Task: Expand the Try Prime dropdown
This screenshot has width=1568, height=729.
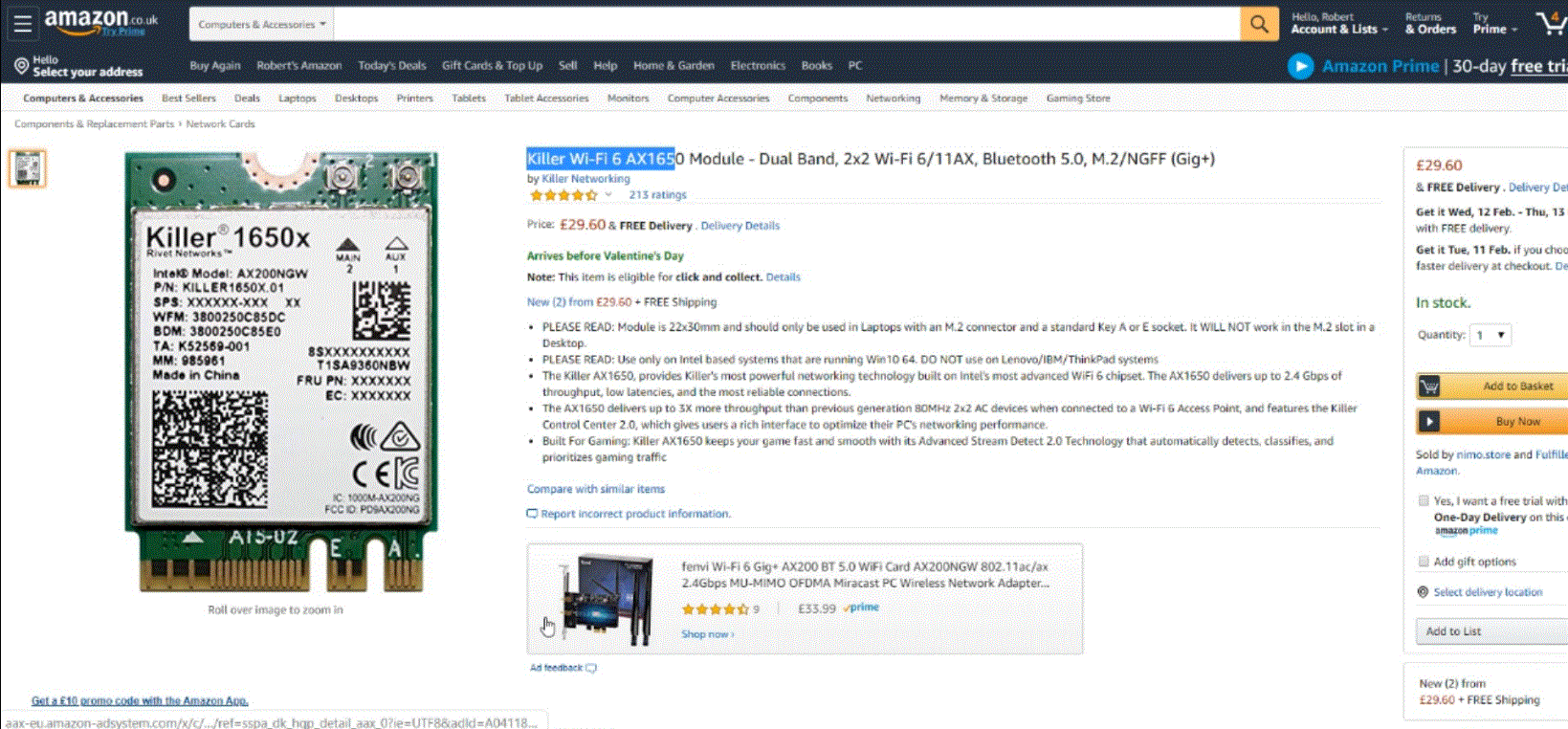Action: (x=1494, y=24)
